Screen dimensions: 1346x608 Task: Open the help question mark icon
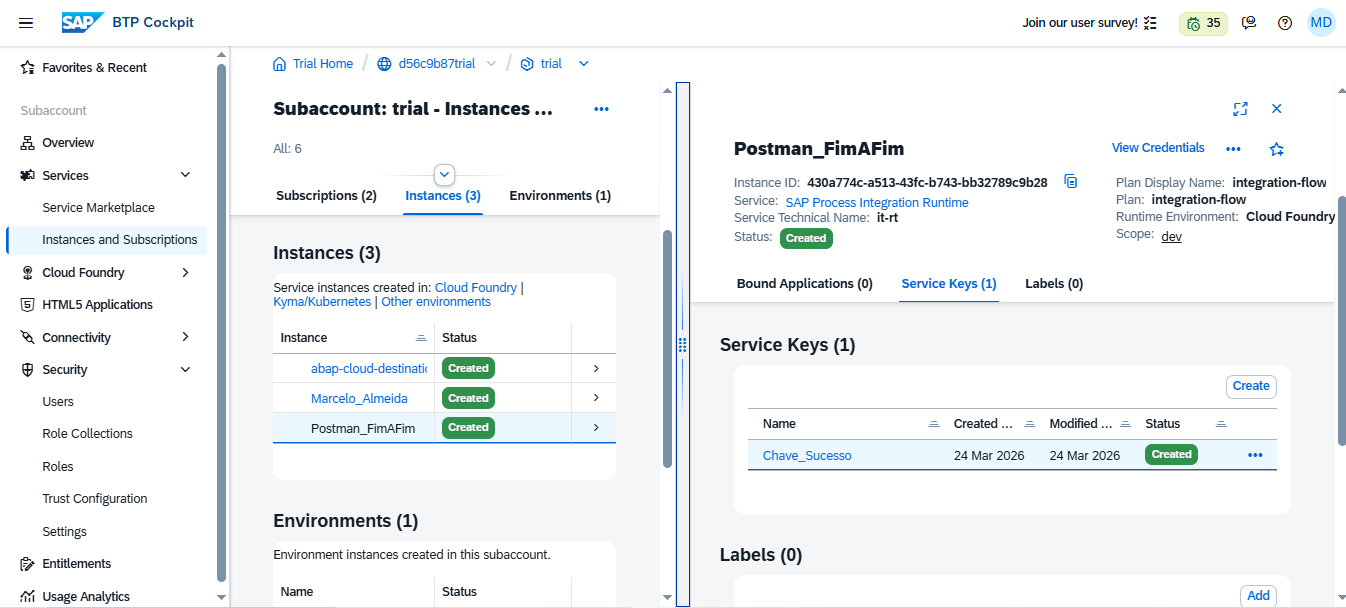click(1285, 23)
